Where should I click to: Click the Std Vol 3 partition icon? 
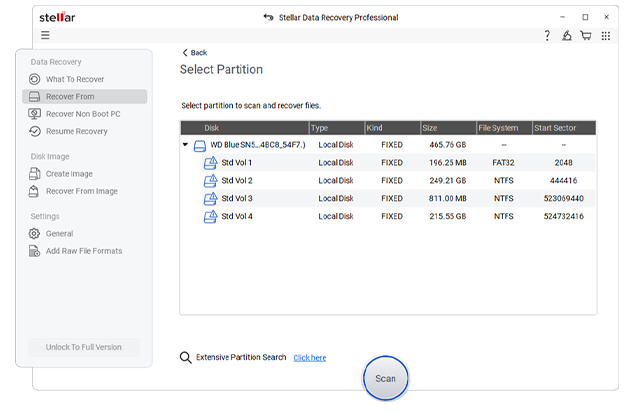click(211, 199)
